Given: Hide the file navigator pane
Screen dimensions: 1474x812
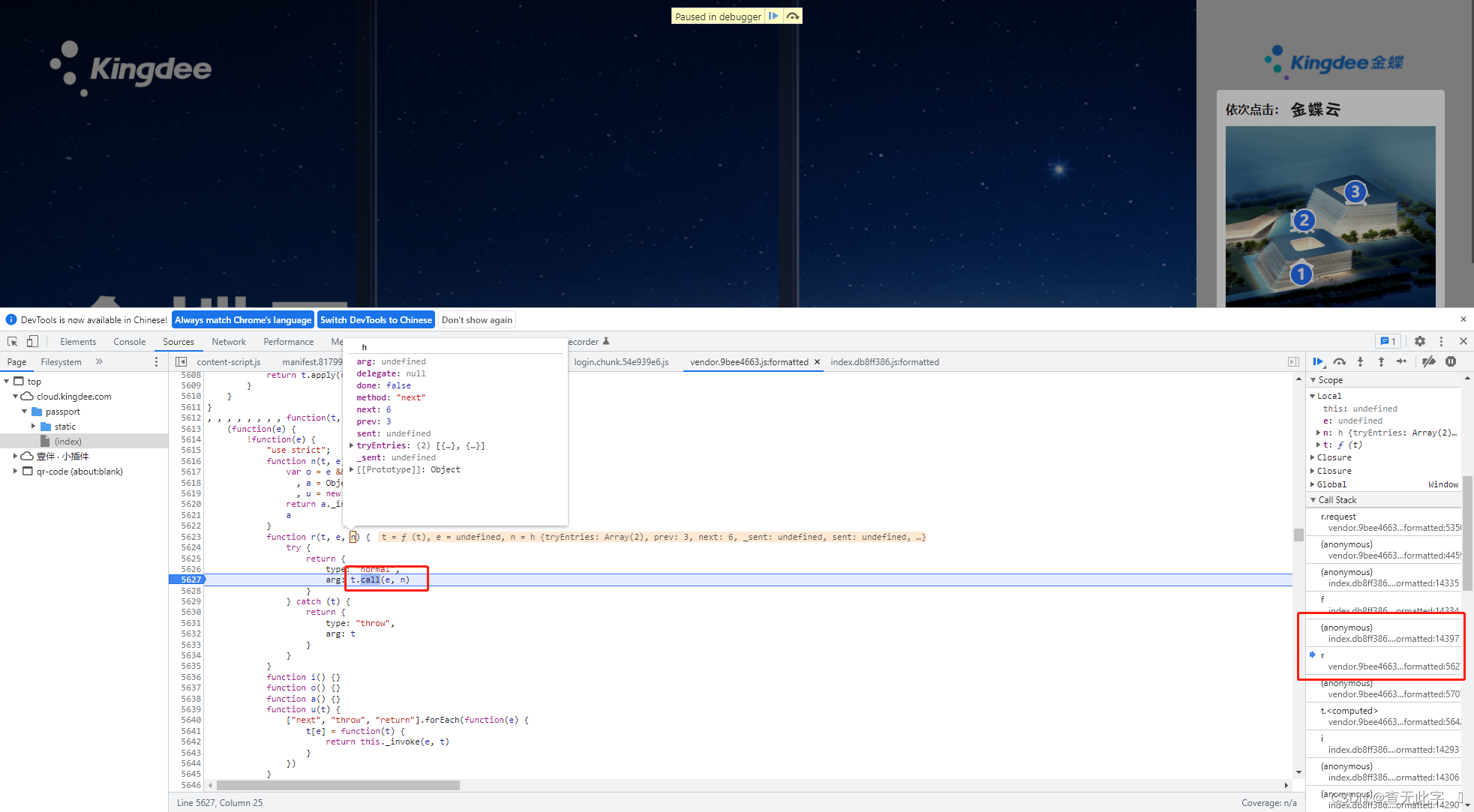Looking at the screenshot, I should pos(181,361).
